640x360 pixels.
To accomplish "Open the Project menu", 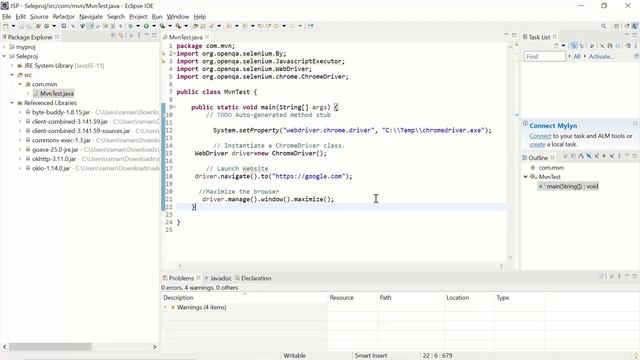I will [x=138, y=17].
